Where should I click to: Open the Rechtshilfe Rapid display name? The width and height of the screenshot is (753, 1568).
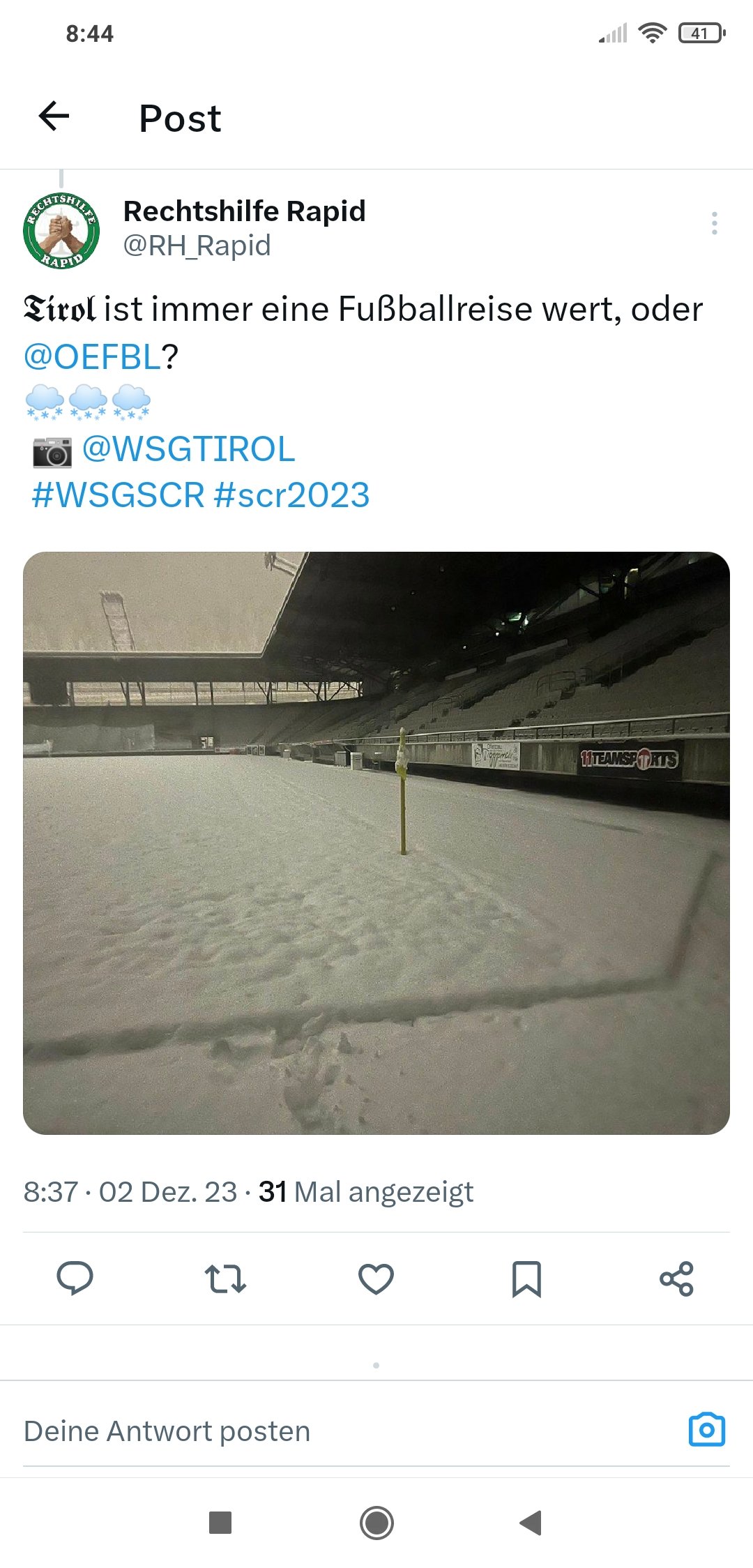click(x=244, y=211)
